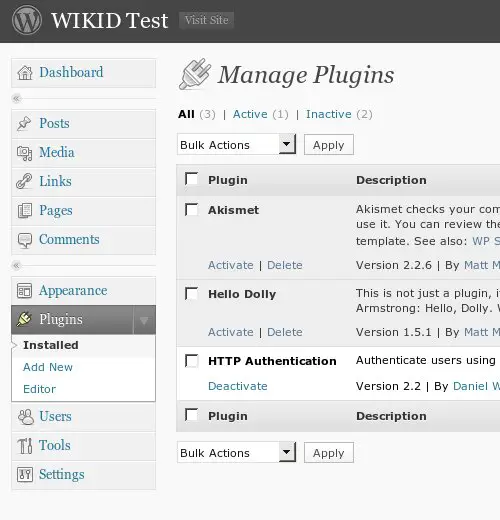Select Add New under Plugins

pos(48,367)
